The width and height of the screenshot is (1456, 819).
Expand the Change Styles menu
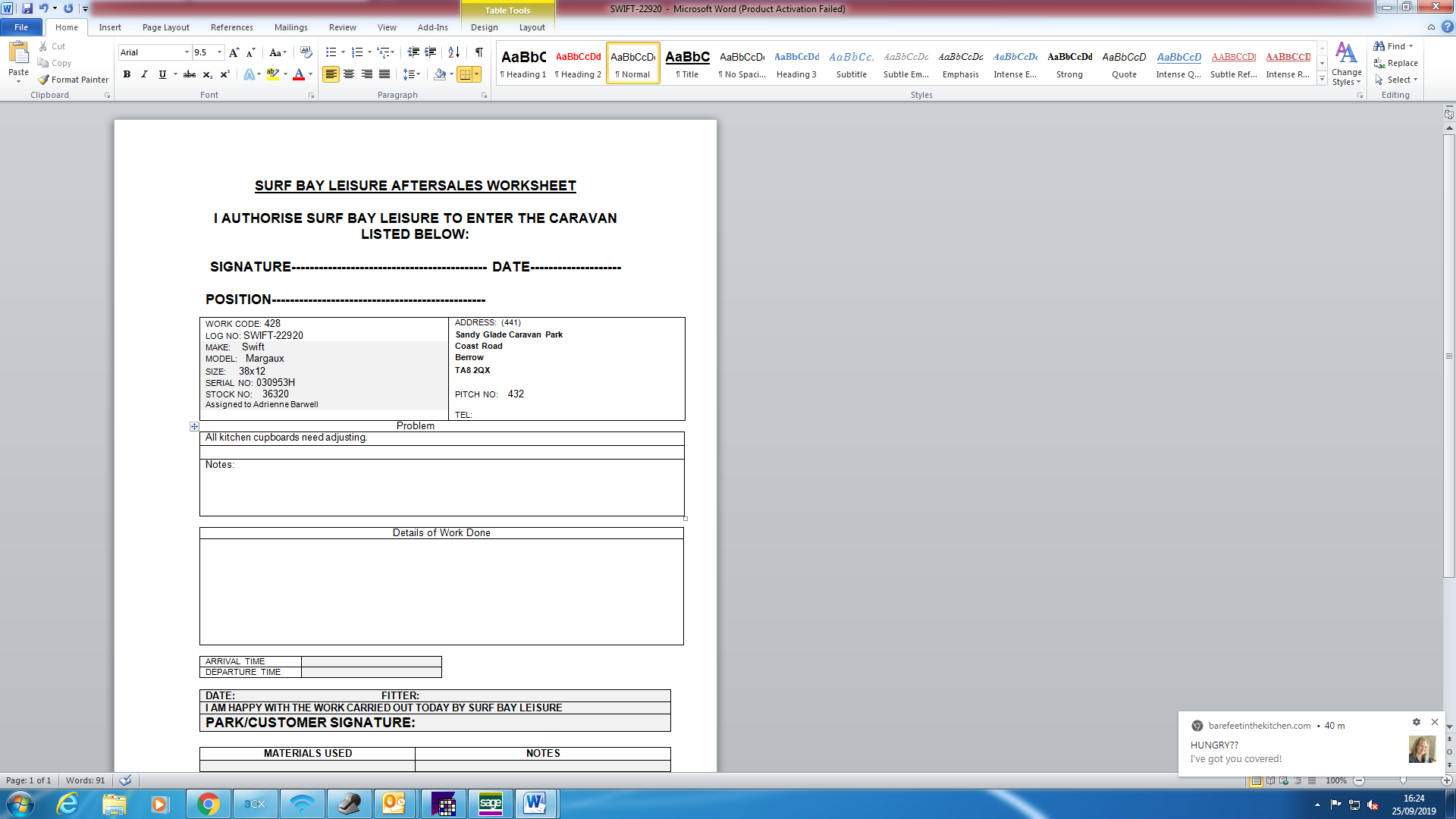[x=1346, y=64]
